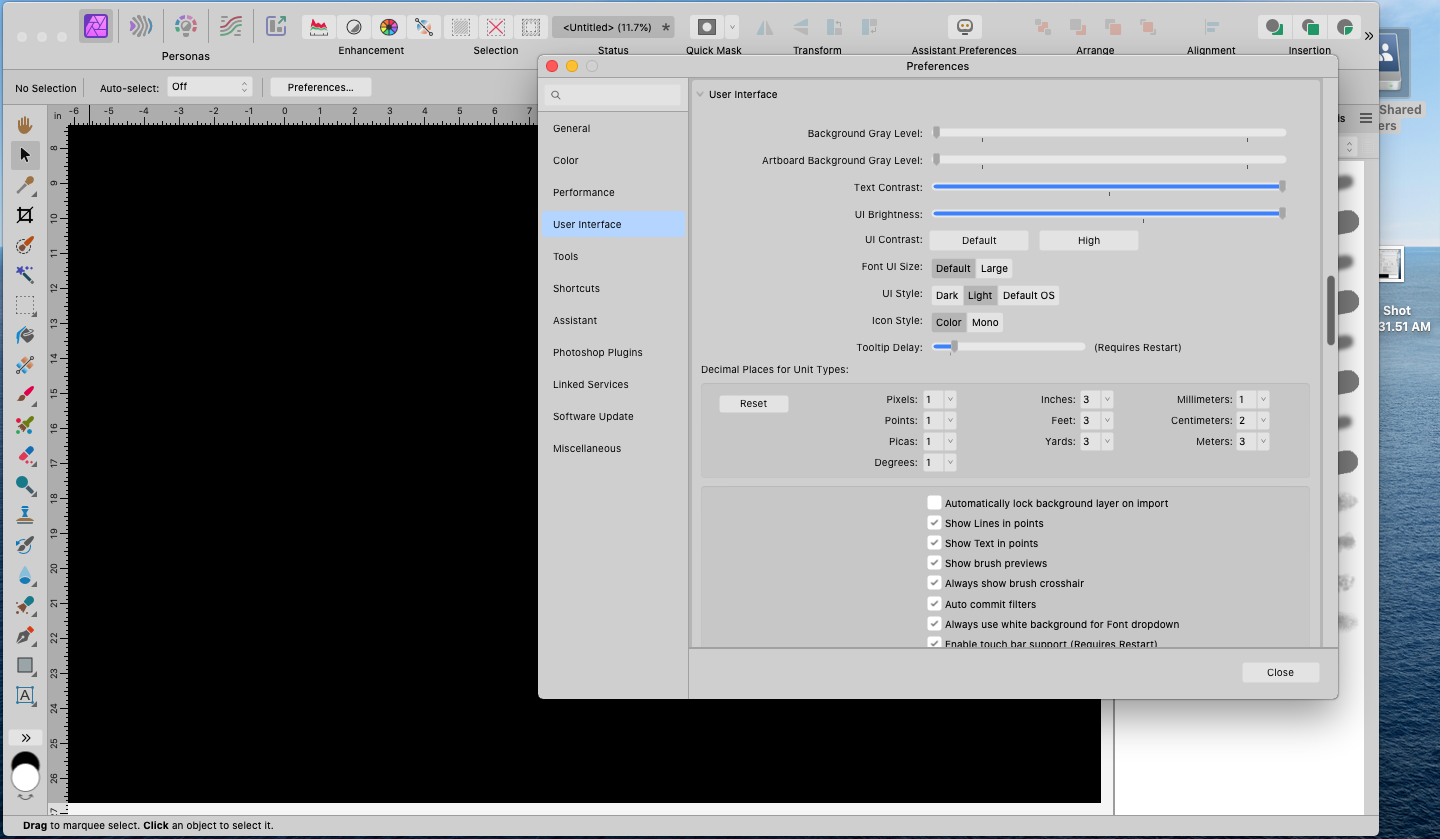
Task: Click the Tooltip Delay slider handle
Action: point(954,347)
